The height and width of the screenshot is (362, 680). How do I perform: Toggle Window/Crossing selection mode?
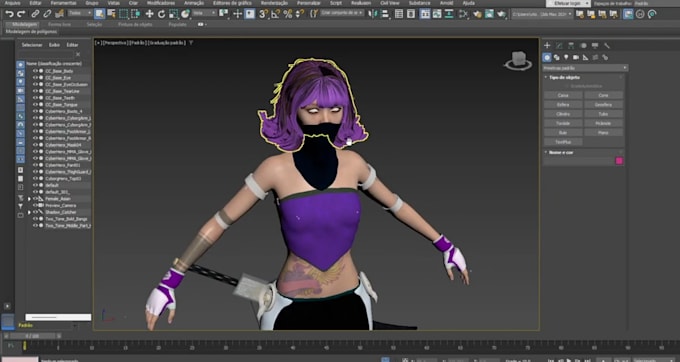(x=136, y=14)
